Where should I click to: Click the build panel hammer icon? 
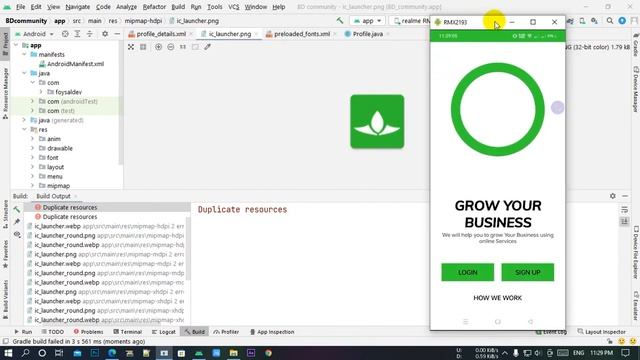(17, 209)
